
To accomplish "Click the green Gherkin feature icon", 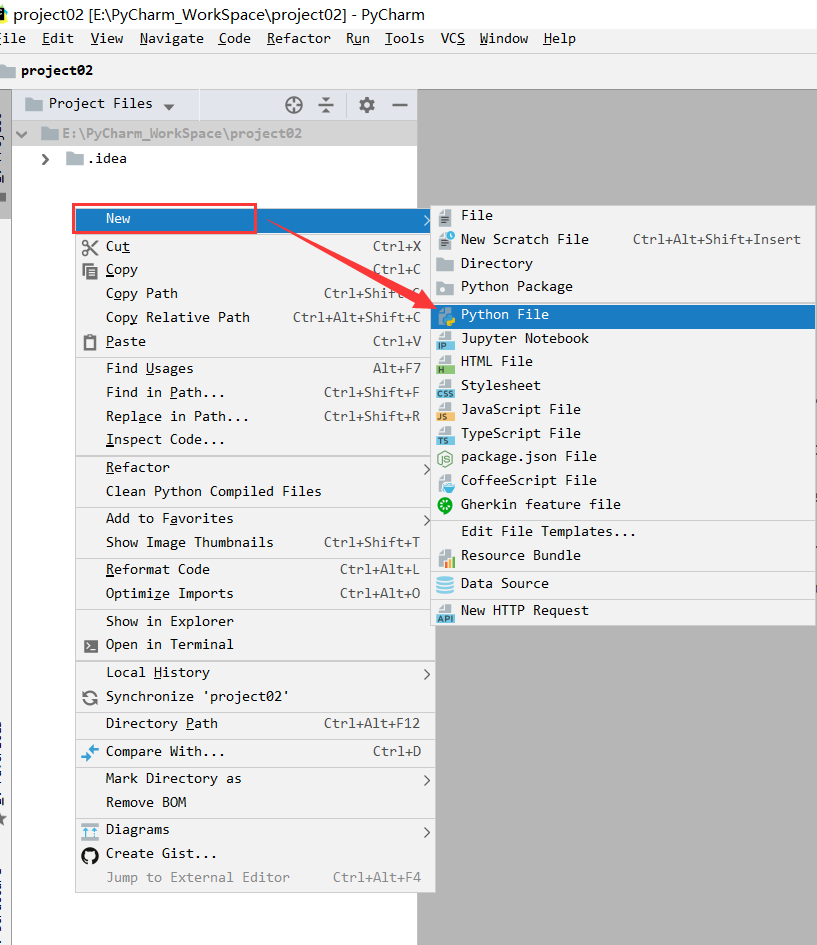I will click(x=445, y=506).
